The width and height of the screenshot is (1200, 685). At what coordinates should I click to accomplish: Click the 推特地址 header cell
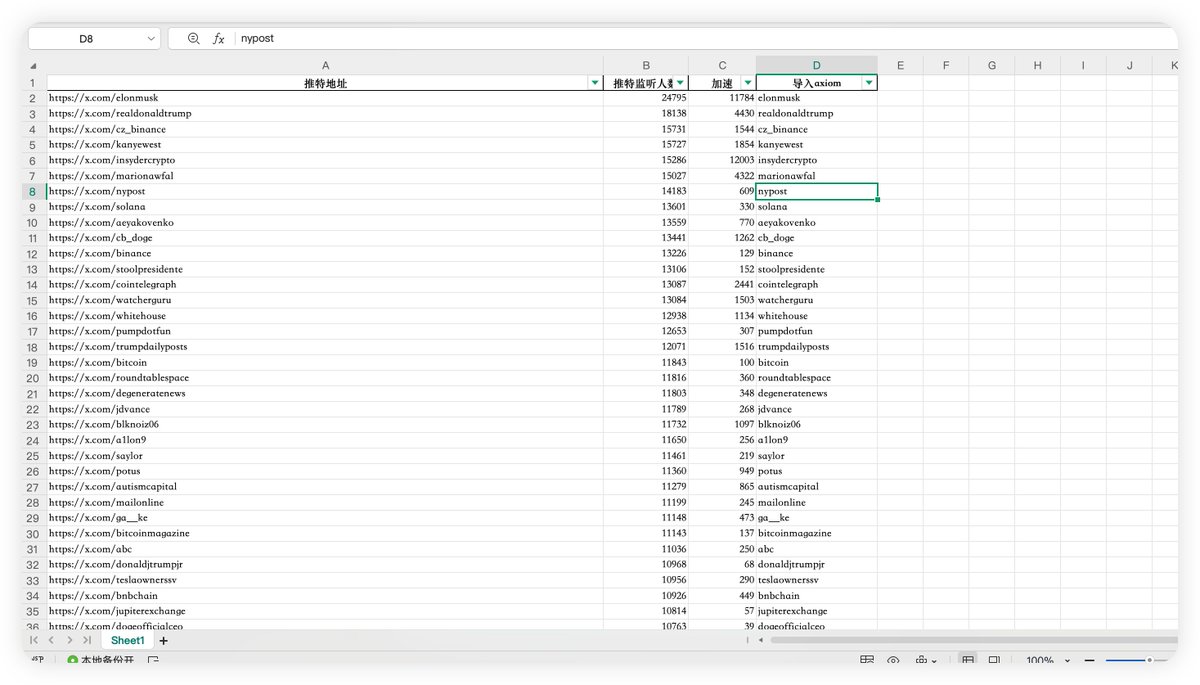[325, 83]
